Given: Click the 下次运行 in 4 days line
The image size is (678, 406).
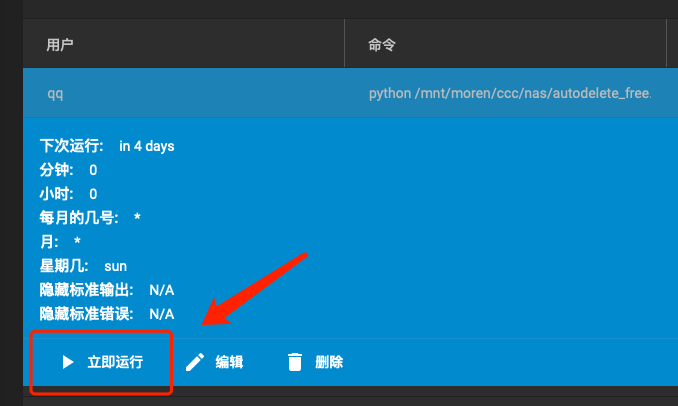Looking at the screenshot, I should 107,146.
